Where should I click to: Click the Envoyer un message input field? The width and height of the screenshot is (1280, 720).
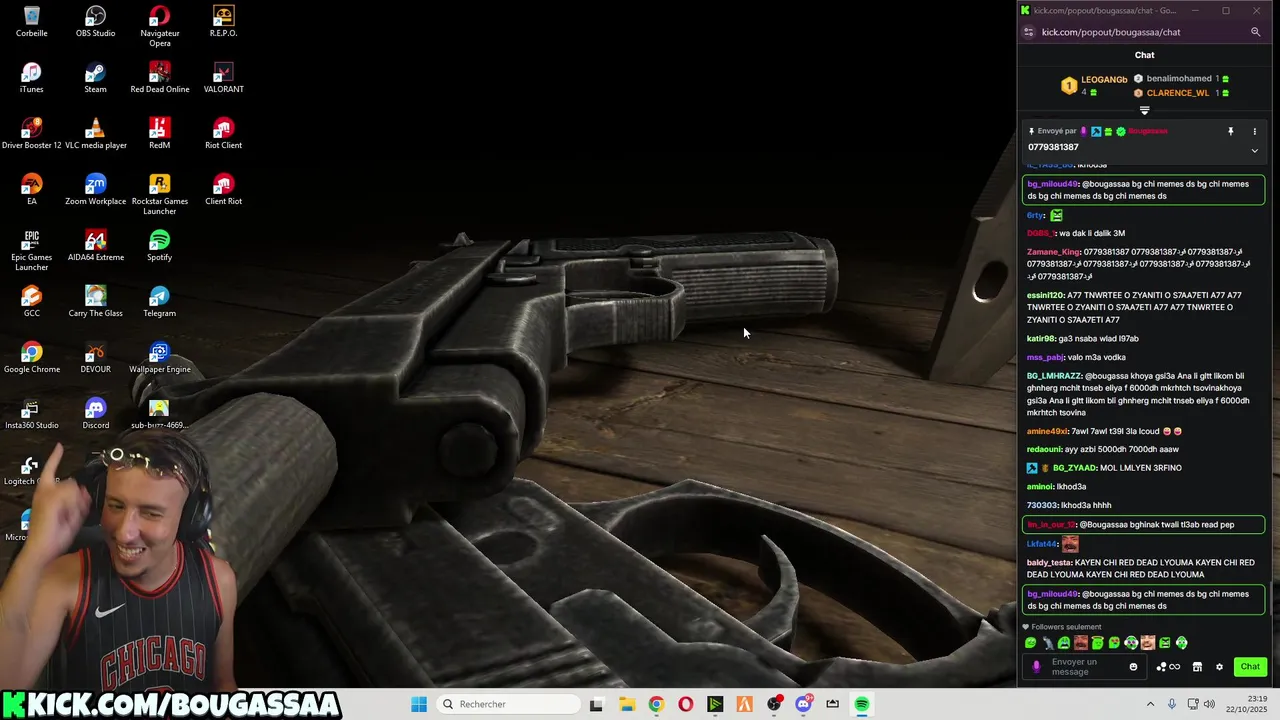click(1085, 667)
